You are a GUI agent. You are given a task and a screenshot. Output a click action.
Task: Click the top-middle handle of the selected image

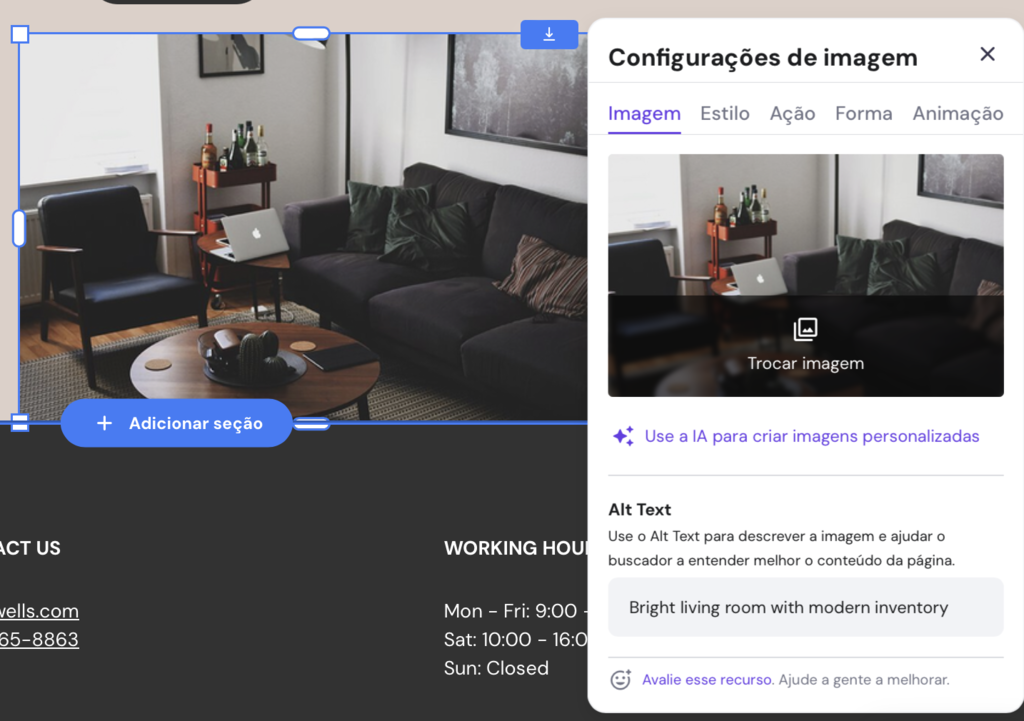(x=312, y=33)
